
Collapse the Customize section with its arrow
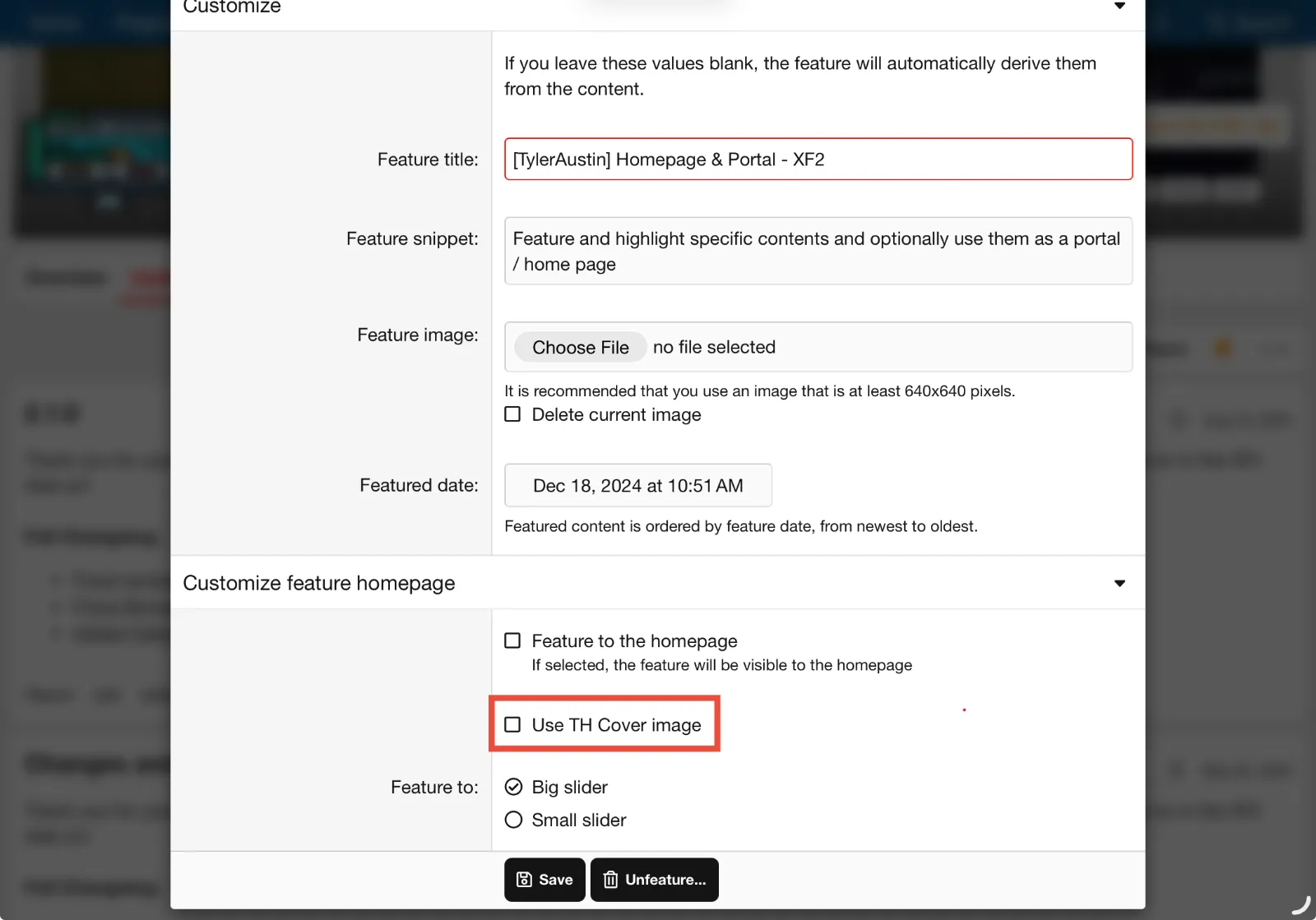pos(1119,7)
